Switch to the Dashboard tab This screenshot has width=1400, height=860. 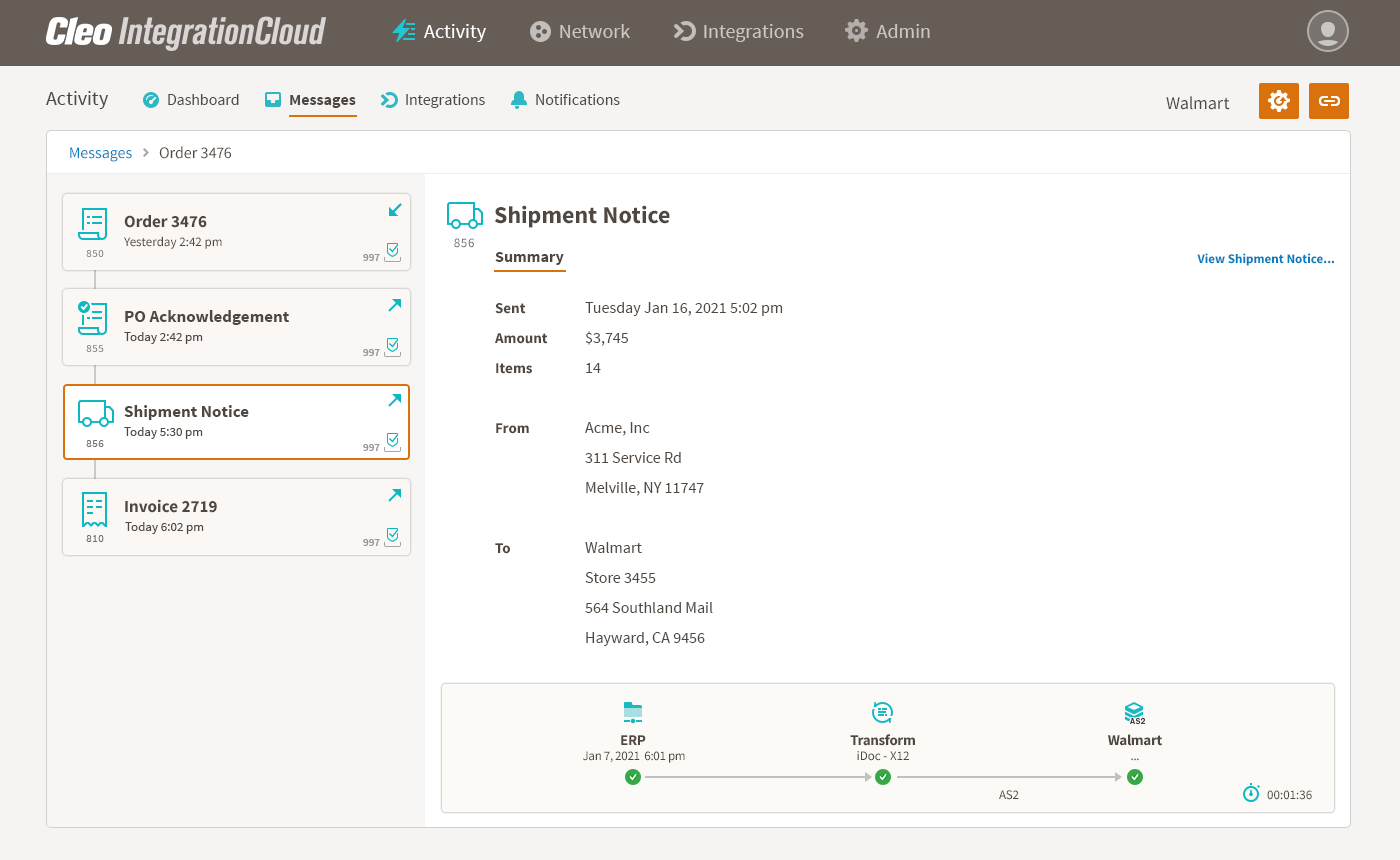click(191, 100)
